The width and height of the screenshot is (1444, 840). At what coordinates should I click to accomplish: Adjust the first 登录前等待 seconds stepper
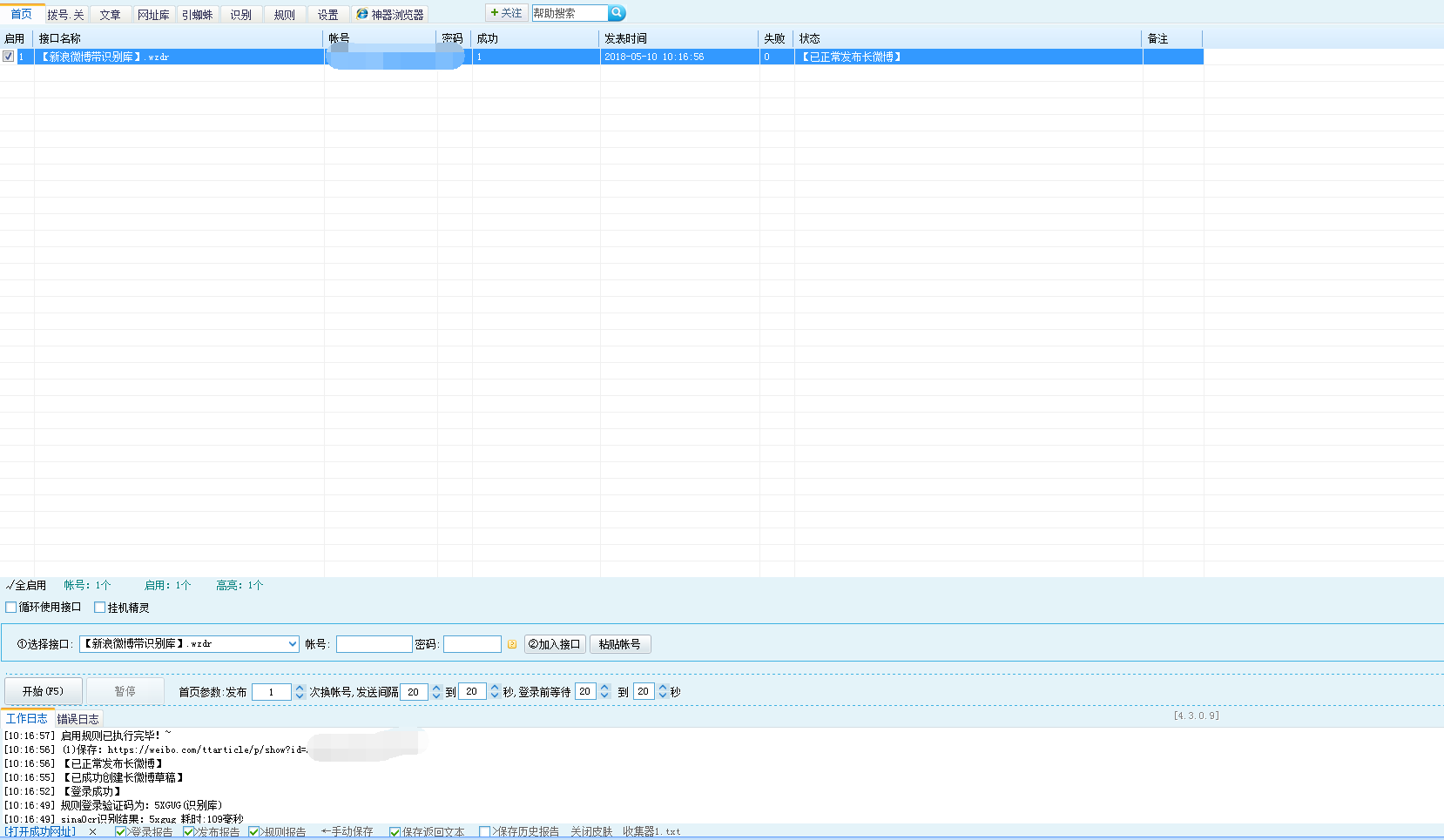(604, 692)
